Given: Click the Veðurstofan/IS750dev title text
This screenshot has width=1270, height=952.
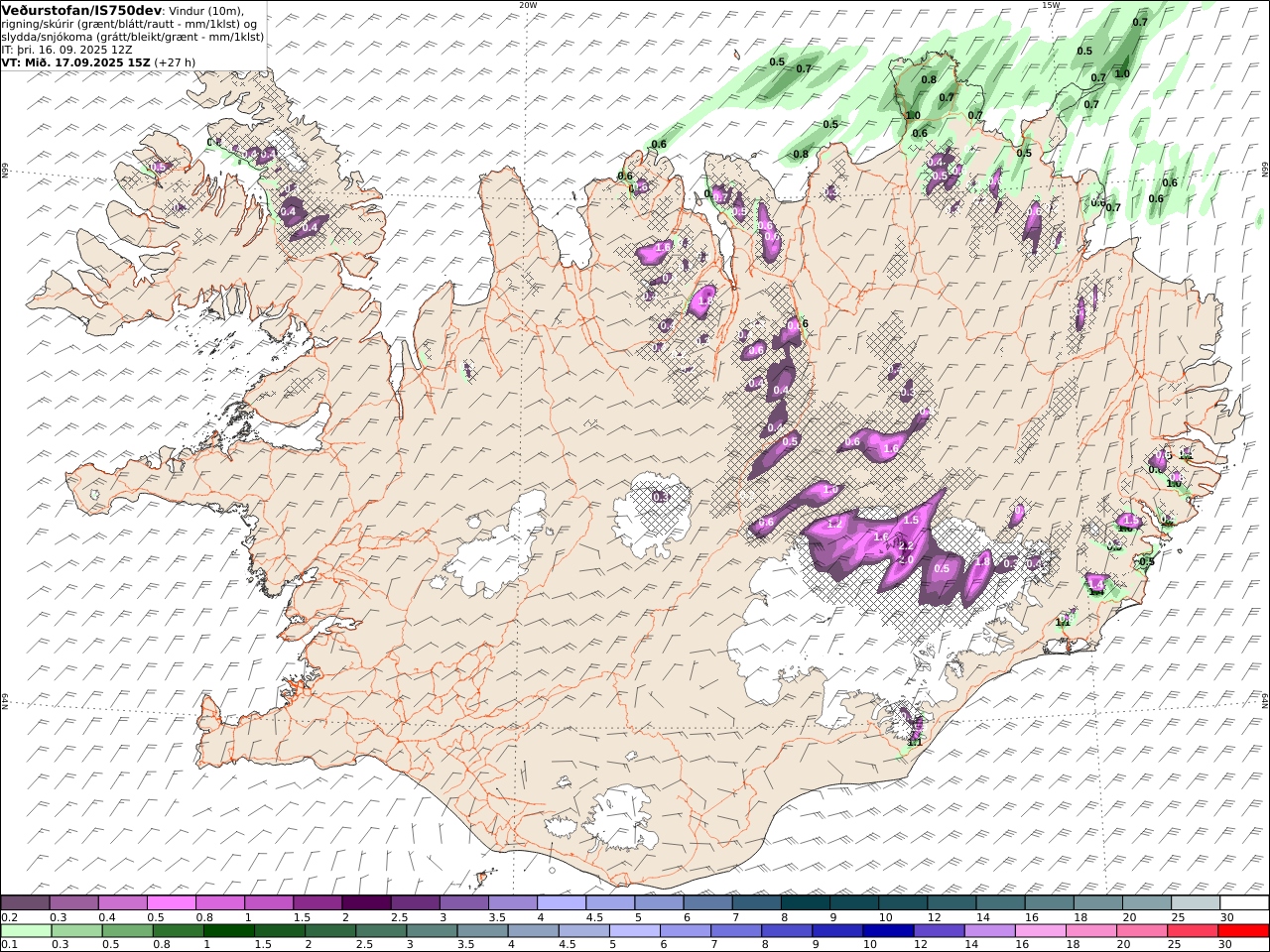Looking at the screenshot, I should click(80, 10).
